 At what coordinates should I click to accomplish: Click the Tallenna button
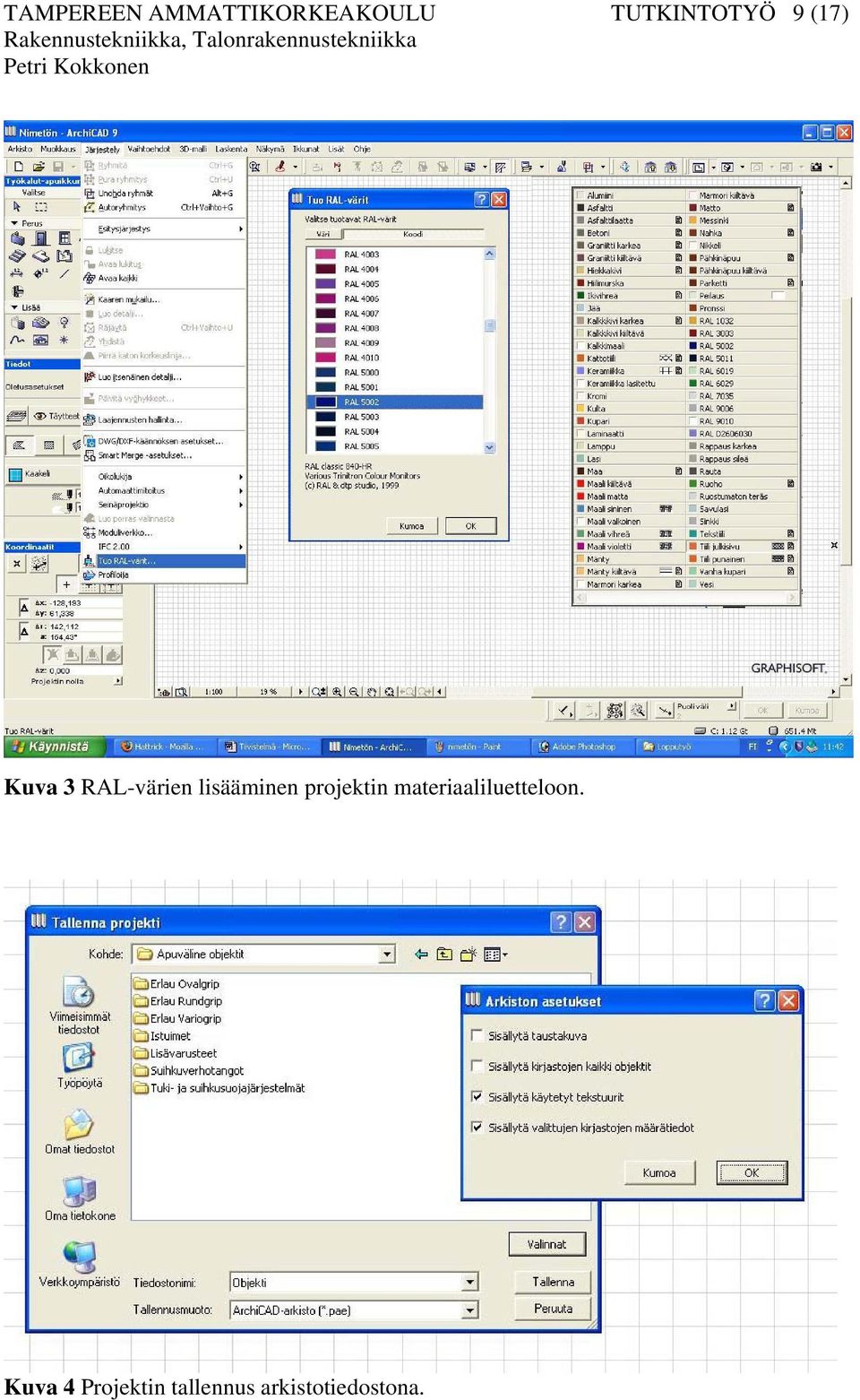tap(553, 1282)
